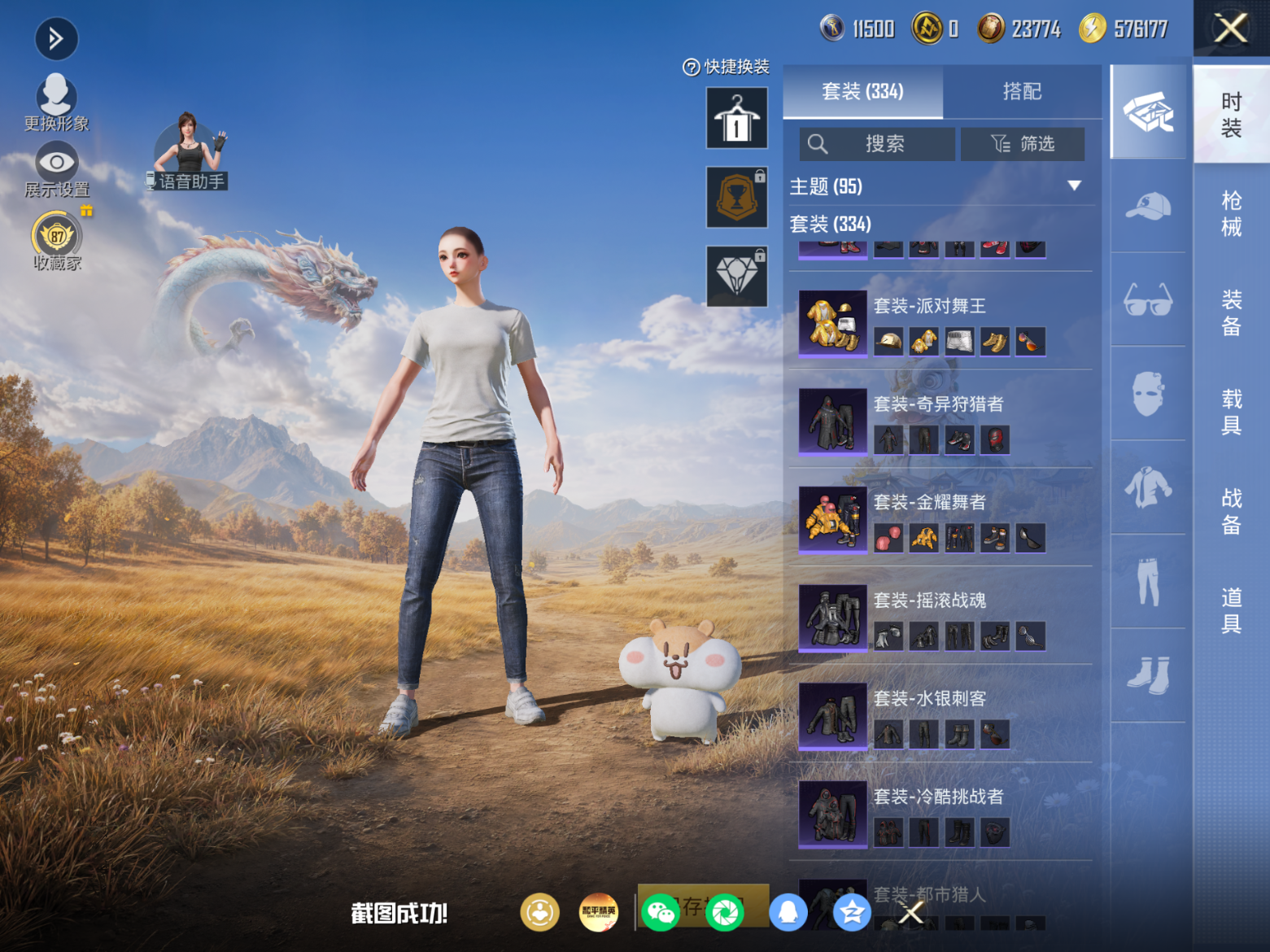The height and width of the screenshot is (952, 1270).
Task: Click the 套装-冷酷挑战者 set name
Action: [x=939, y=797]
